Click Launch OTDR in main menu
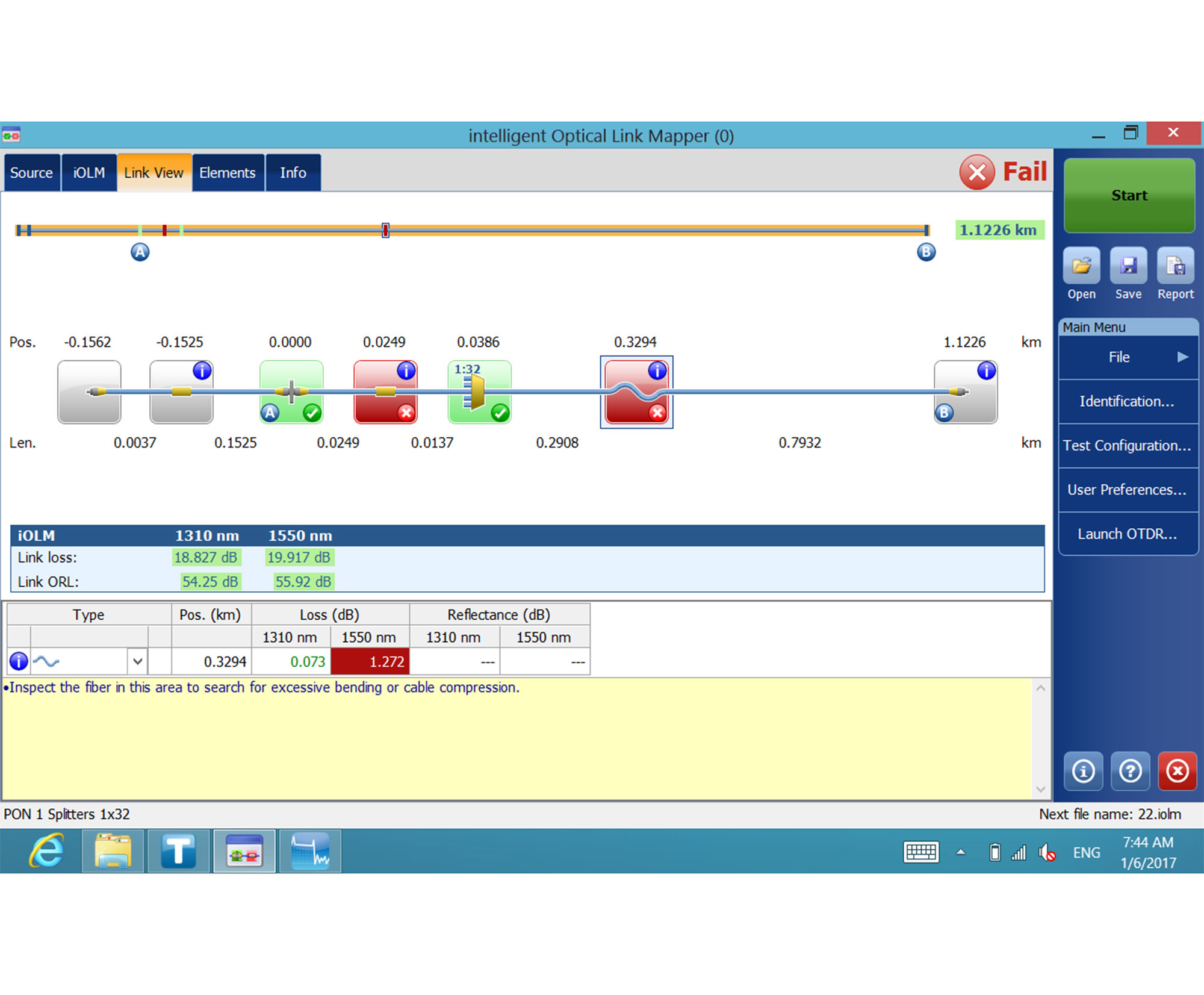The width and height of the screenshot is (1204, 995). 1127,534
